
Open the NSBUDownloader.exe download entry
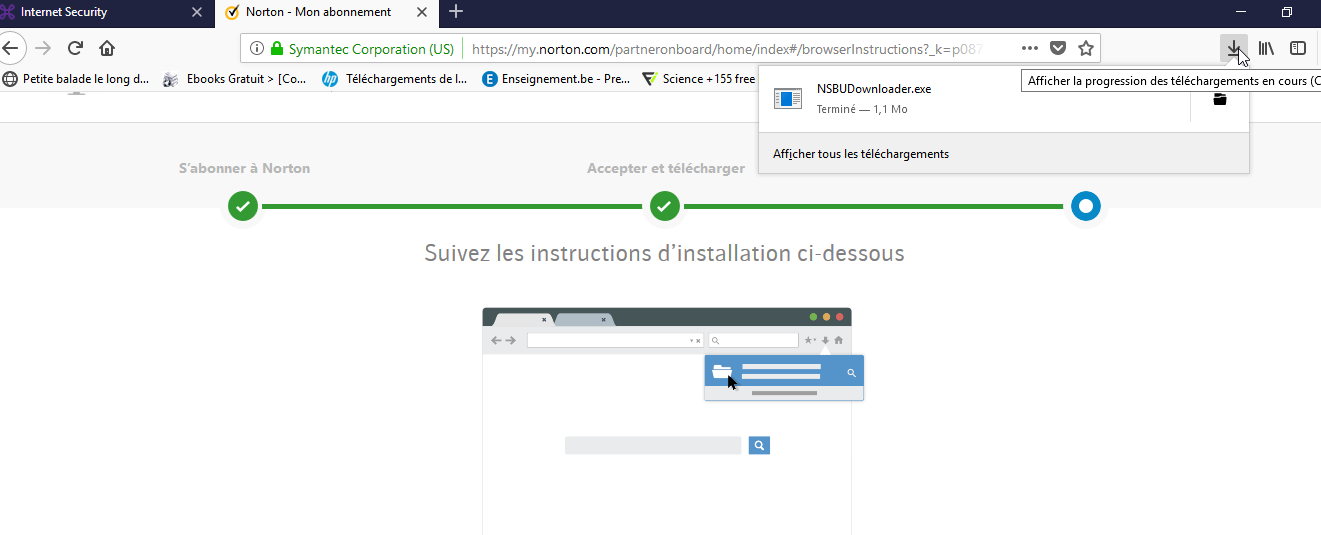pyautogui.click(x=975, y=98)
